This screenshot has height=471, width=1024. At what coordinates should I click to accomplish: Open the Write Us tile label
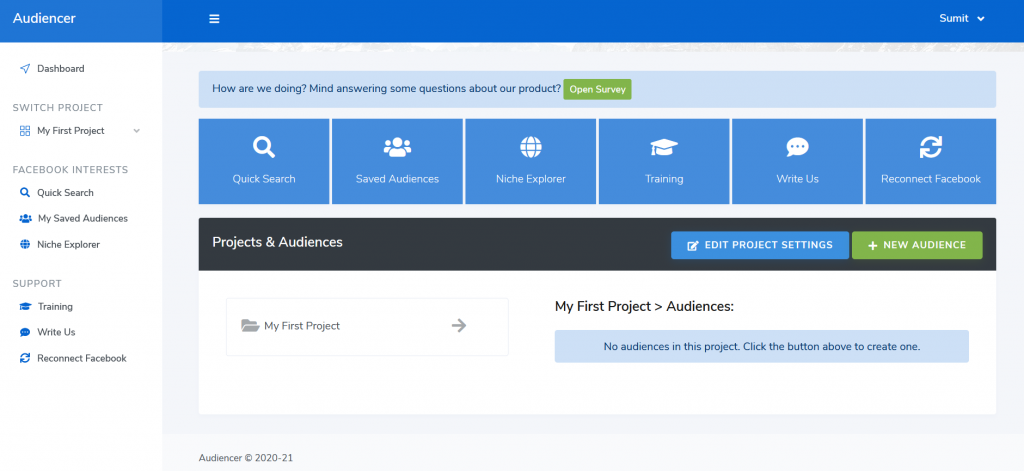coord(797,178)
